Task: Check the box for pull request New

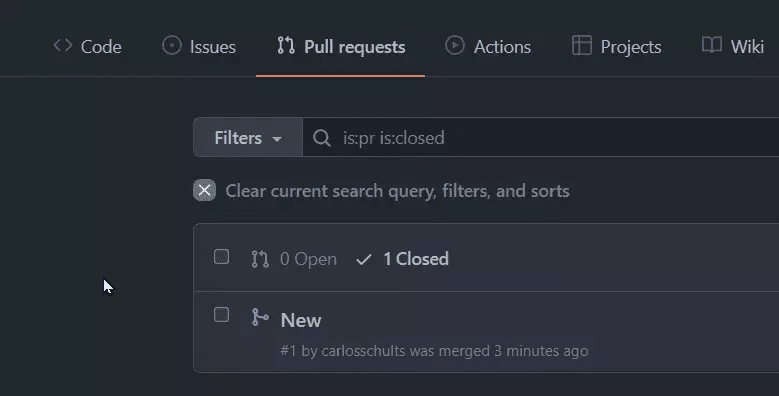Action: tap(221, 315)
